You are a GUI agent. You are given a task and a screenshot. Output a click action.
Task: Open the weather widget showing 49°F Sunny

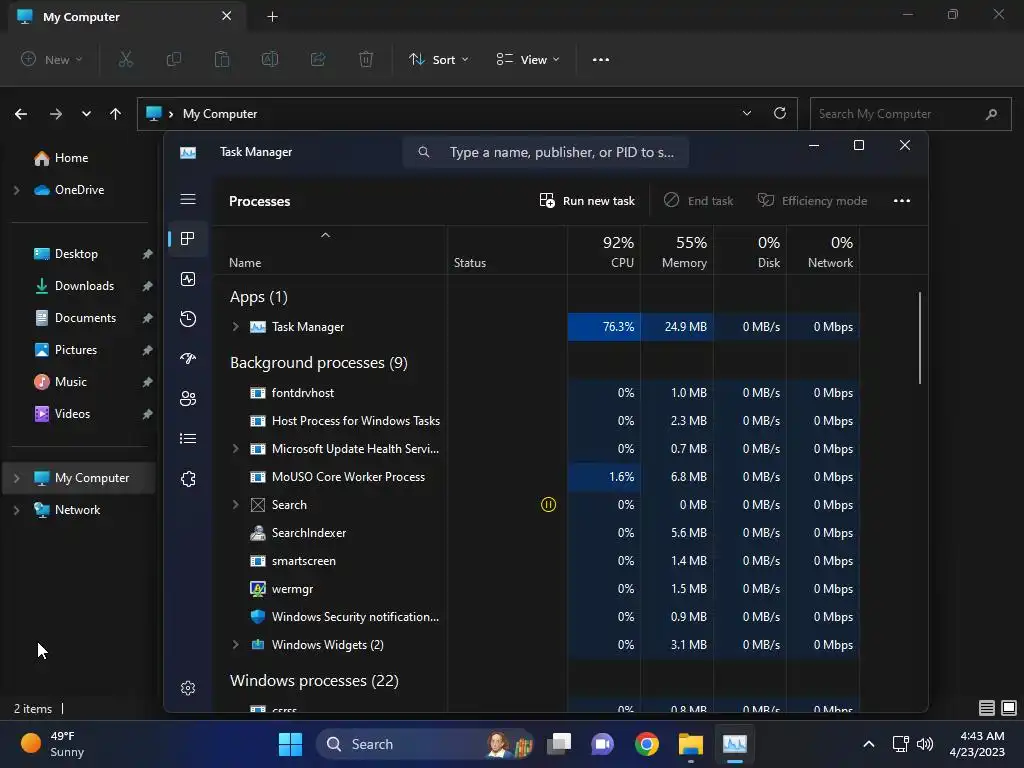[54, 744]
